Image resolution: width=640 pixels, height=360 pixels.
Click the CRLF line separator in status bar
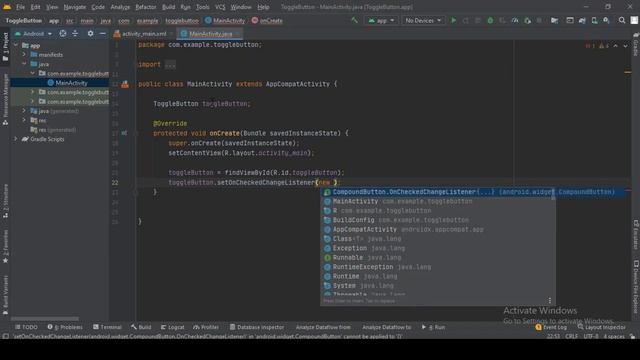(571, 337)
